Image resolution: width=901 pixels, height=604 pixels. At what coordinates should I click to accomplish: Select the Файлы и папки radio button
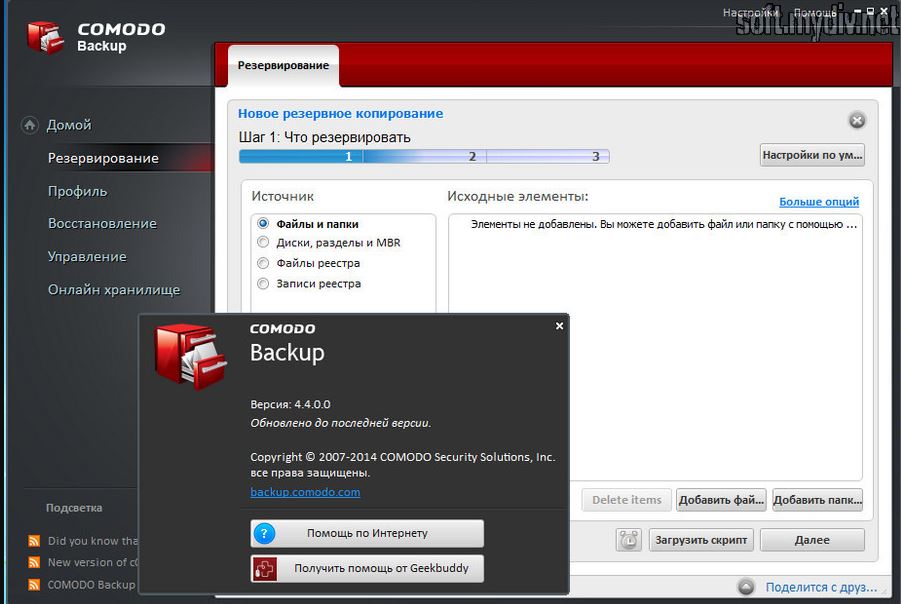[263, 224]
